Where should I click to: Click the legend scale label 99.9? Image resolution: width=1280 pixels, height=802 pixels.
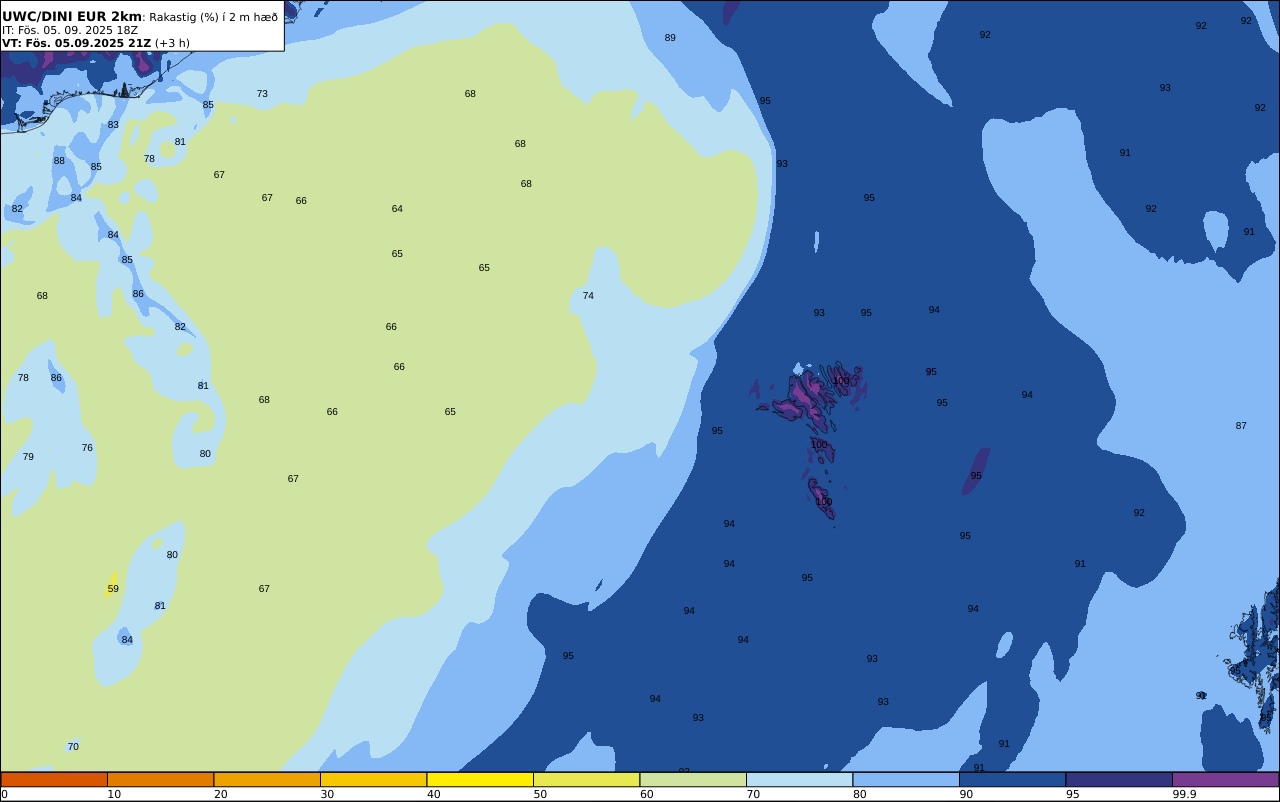[x=1185, y=794]
